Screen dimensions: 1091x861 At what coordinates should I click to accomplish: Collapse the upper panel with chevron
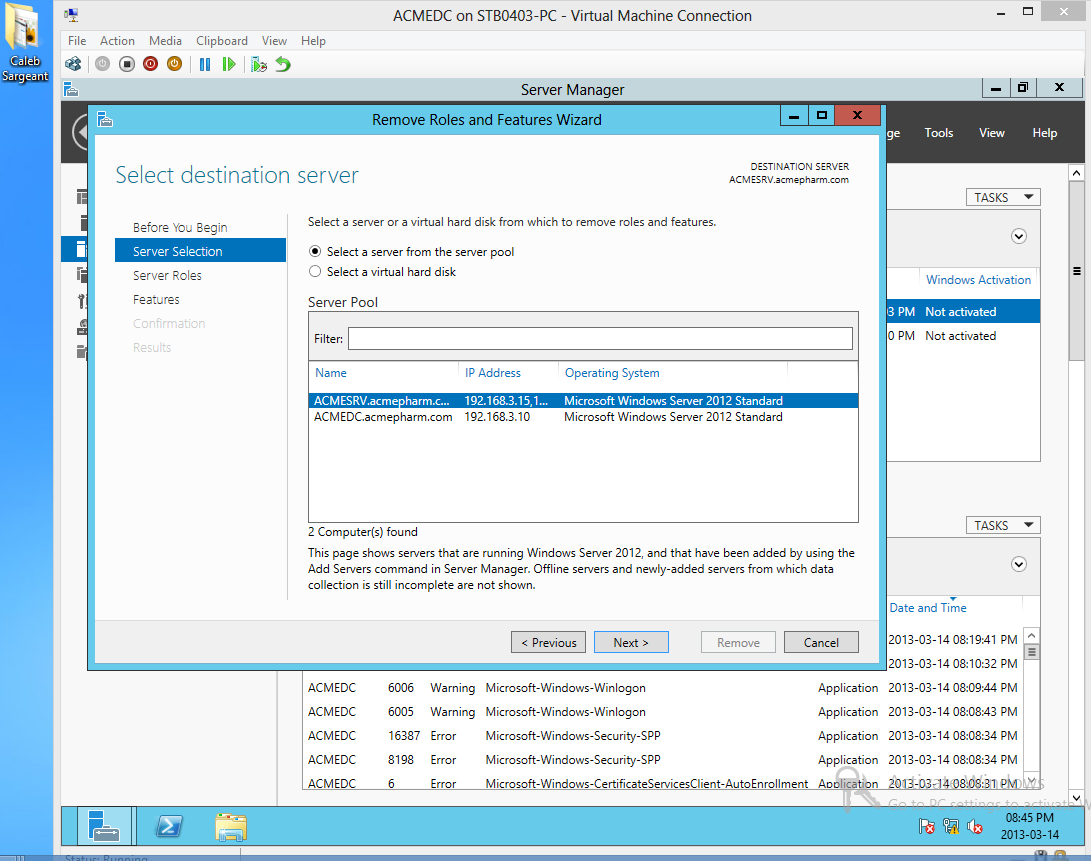(1019, 236)
